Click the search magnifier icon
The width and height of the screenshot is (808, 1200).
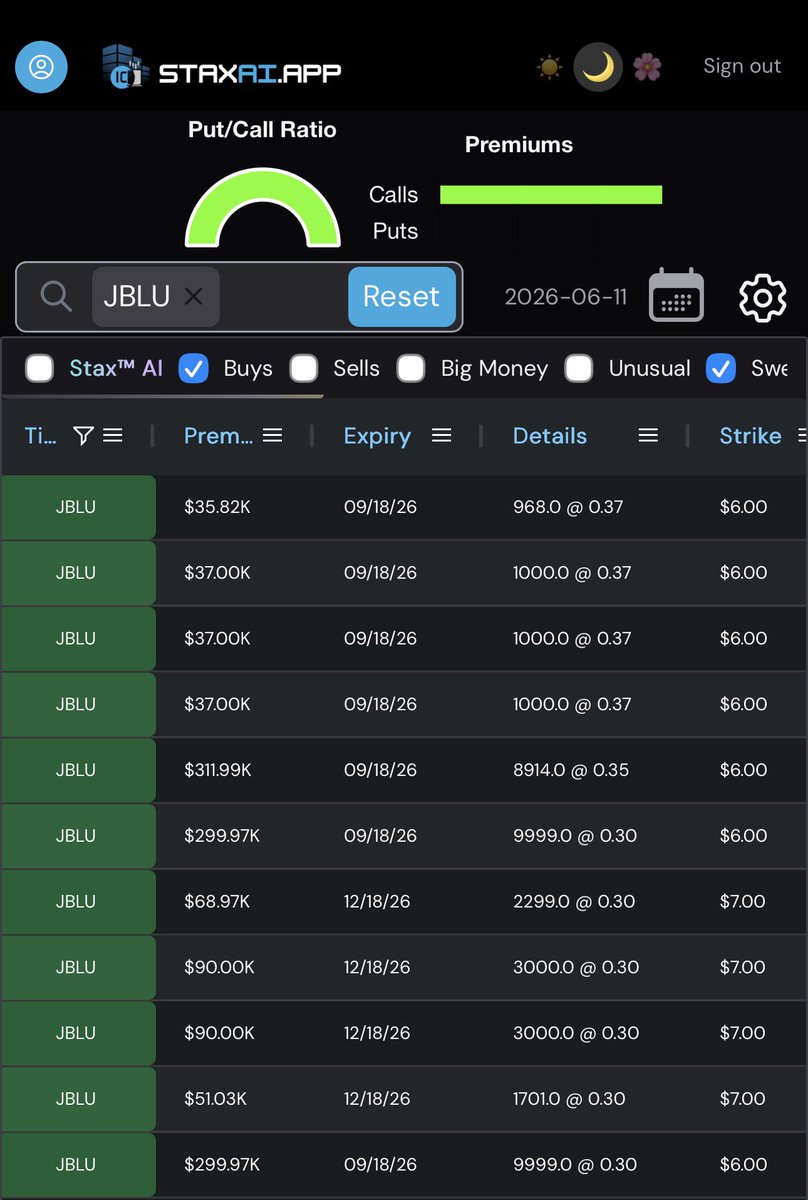coord(55,296)
